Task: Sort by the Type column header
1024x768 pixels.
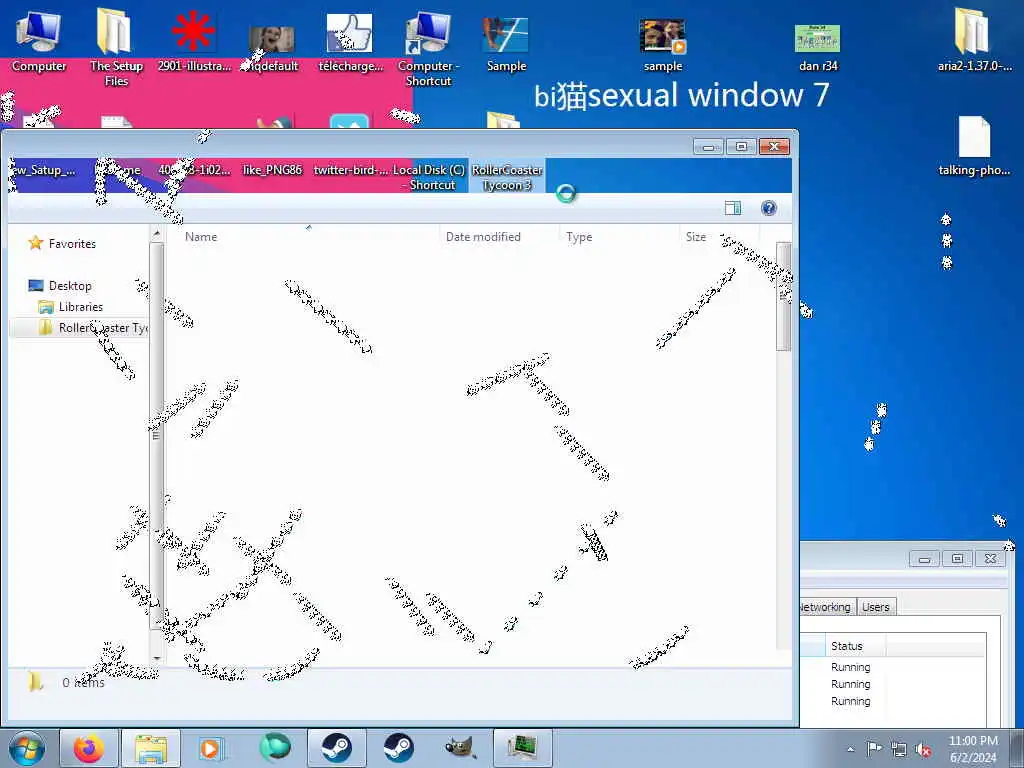Action: (x=619, y=236)
